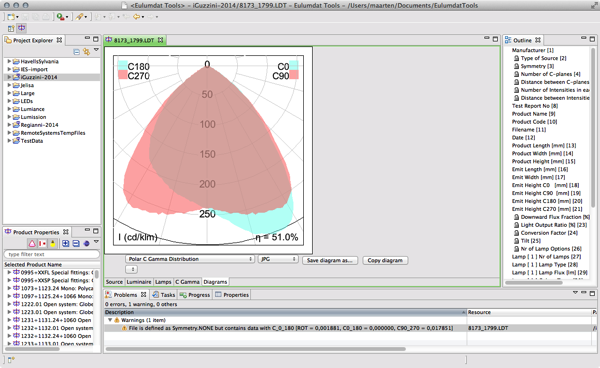This screenshot has width=600, height=368.
Task: Click the Run/External tools green-red icon
Action: coord(60,17)
